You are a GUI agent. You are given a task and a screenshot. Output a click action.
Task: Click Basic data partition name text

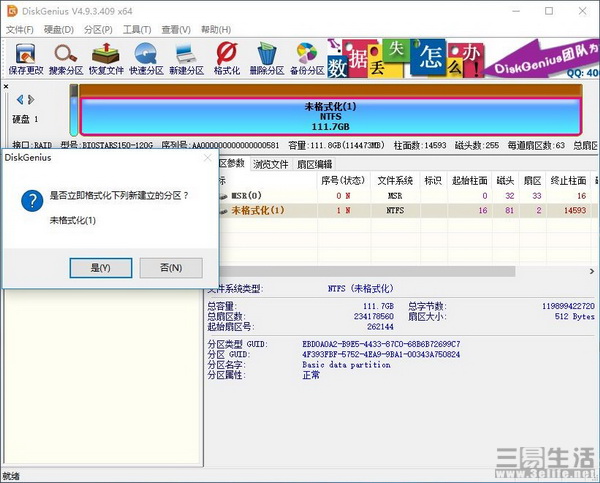pos(346,365)
